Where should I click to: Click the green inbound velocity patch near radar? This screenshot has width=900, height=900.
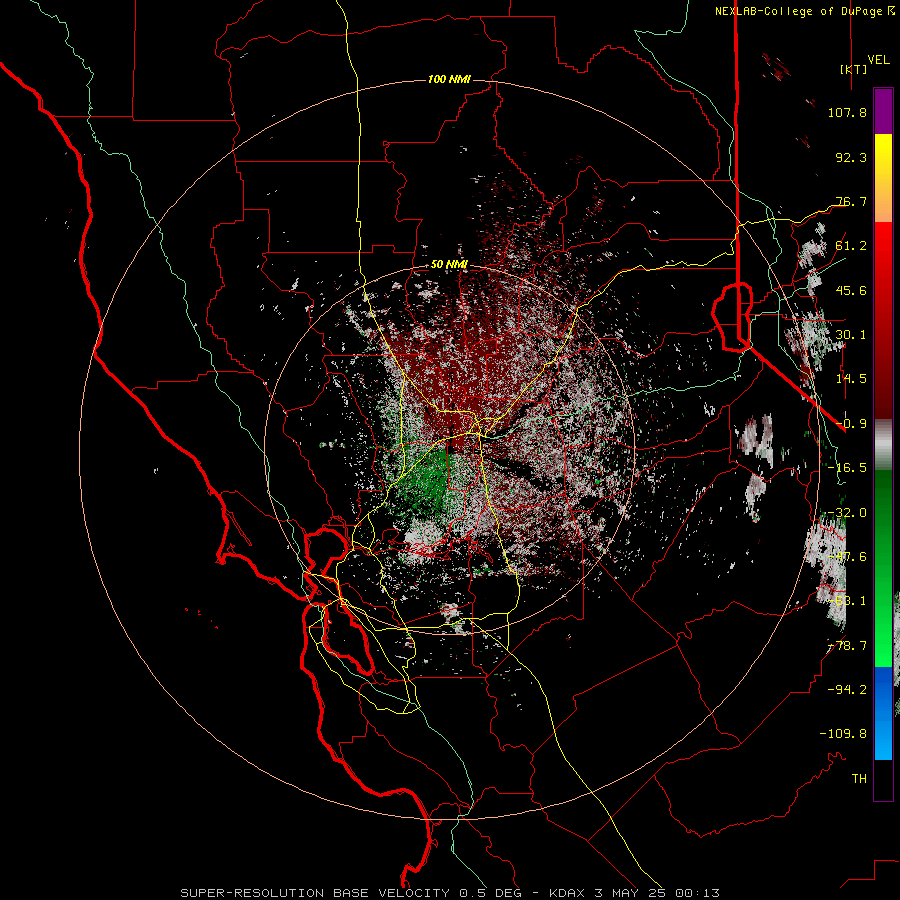click(x=426, y=482)
